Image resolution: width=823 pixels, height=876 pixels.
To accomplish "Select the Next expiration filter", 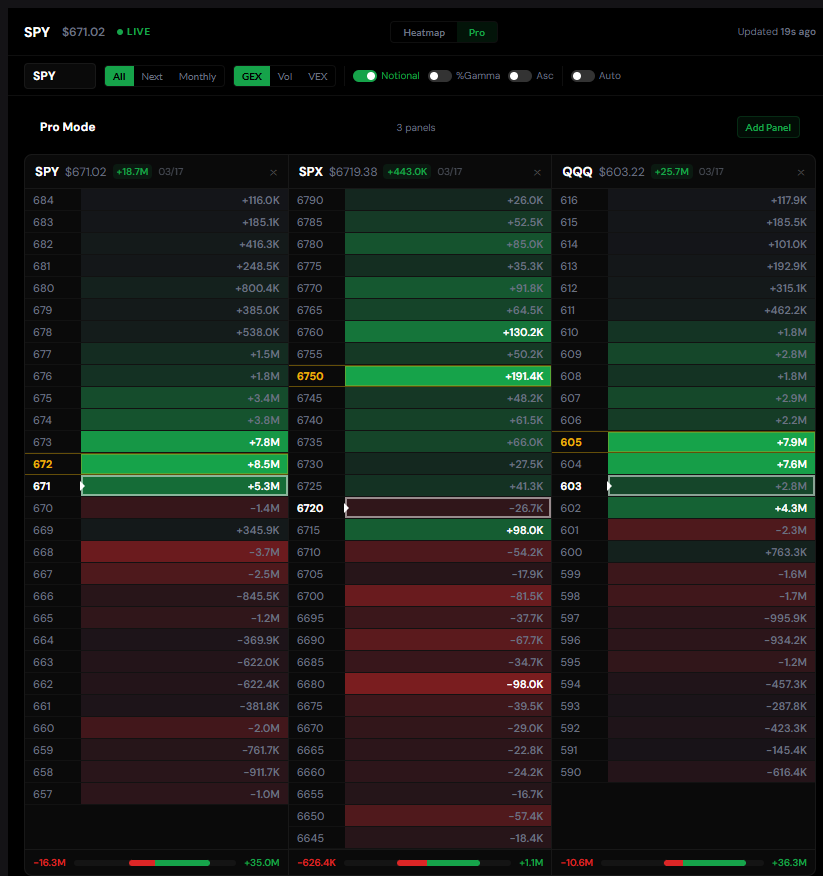I will [151, 77].
